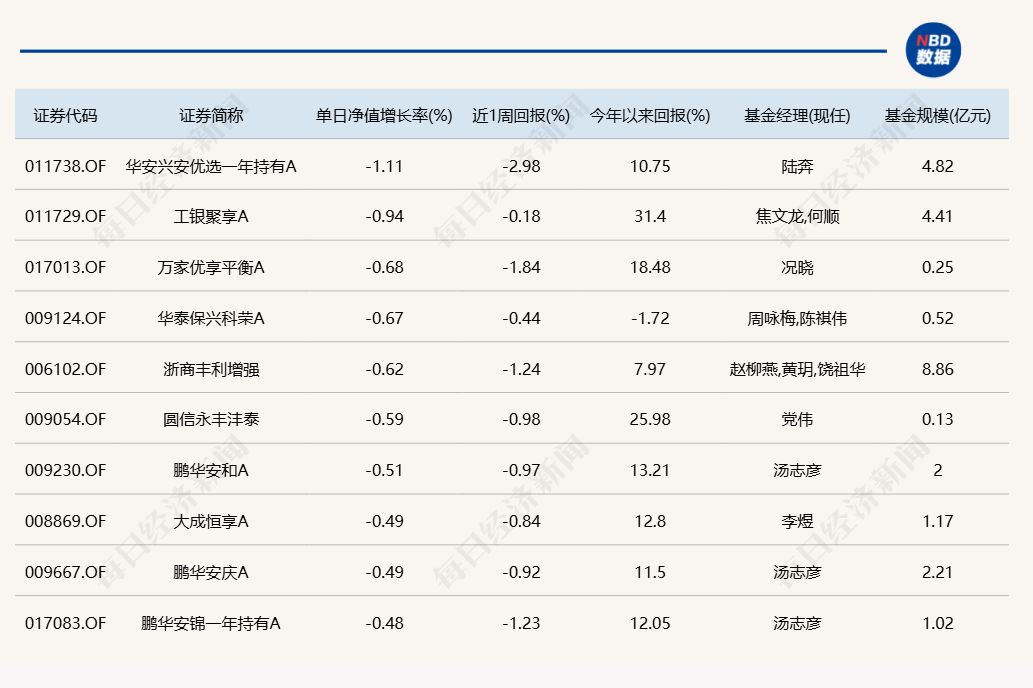Click year-to-date return 12.05
The height and width of the screenshot is (688, 1033).
[x=650, y=623]
